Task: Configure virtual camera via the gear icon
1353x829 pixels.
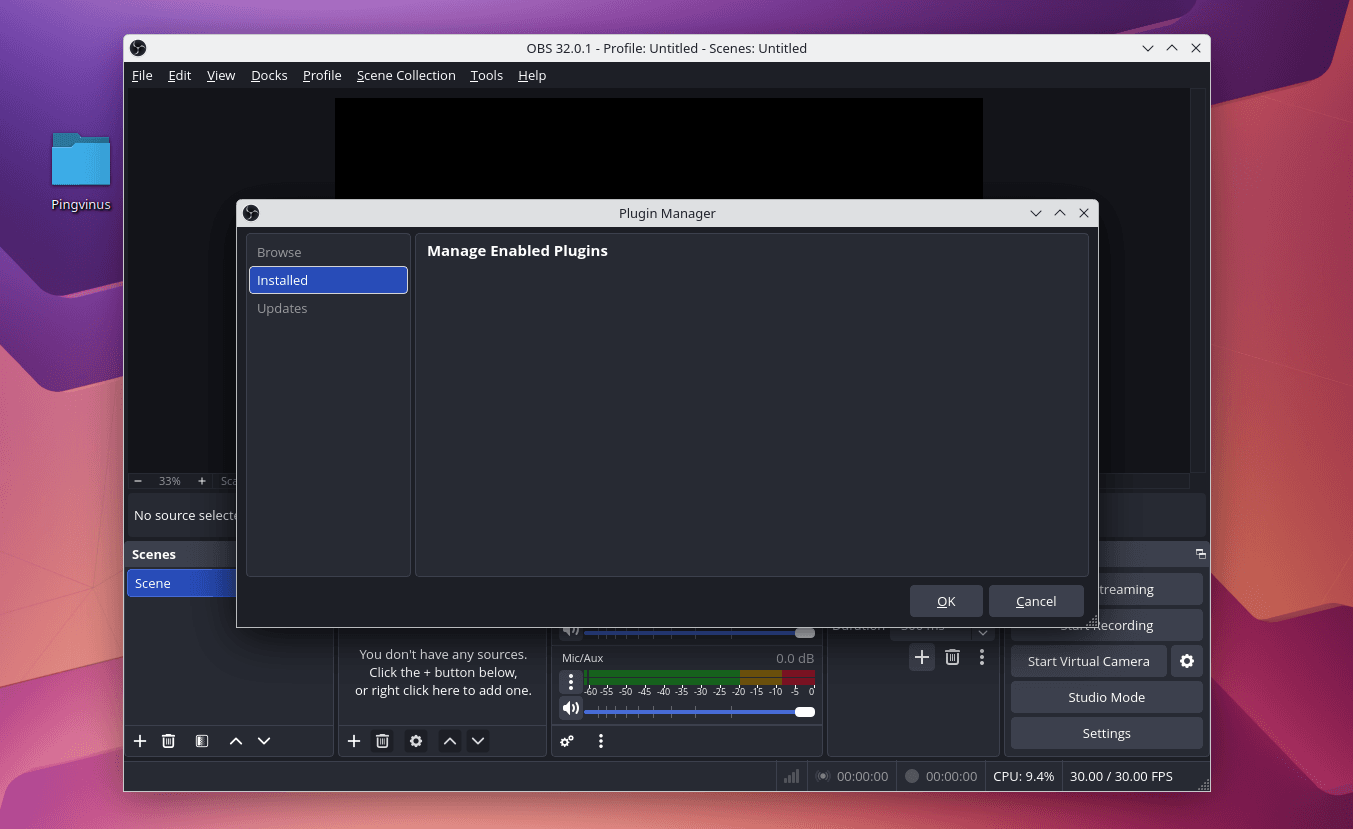Action: click(1187, 661)
